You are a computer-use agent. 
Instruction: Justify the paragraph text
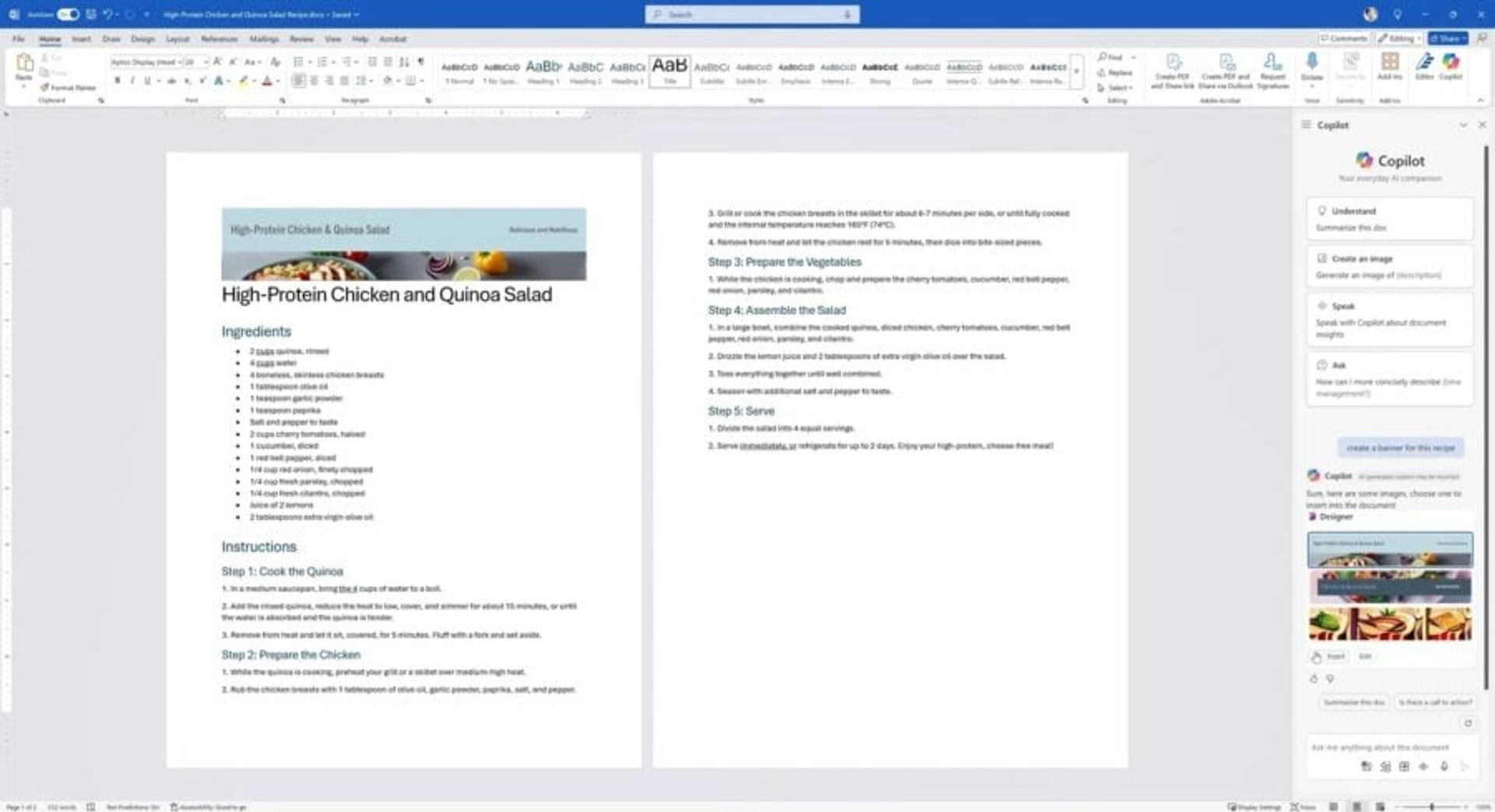point(344,80)
